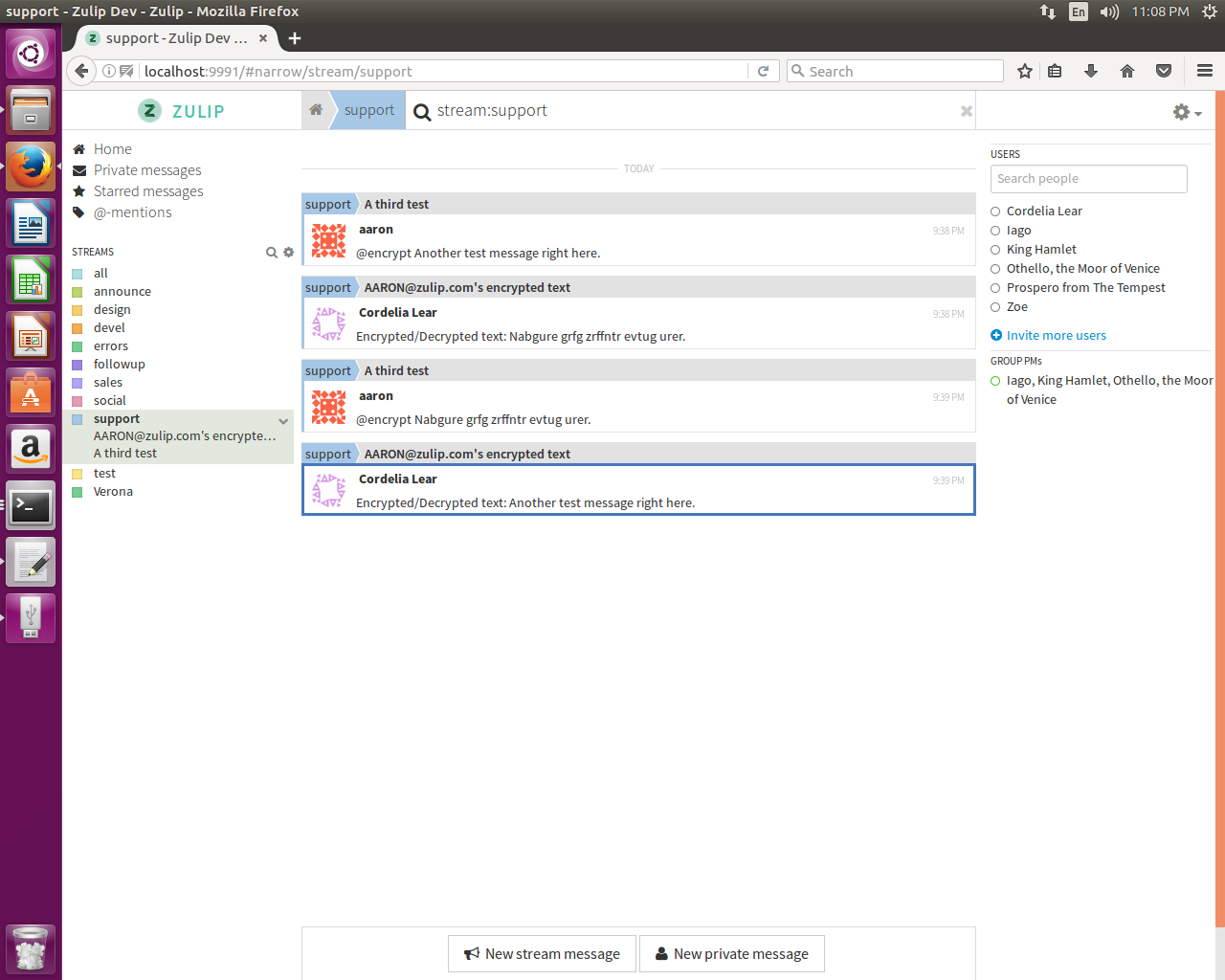Click the keyboard language En indicator
Screen dimensions: 1225x980
(x=1079, y=11)
